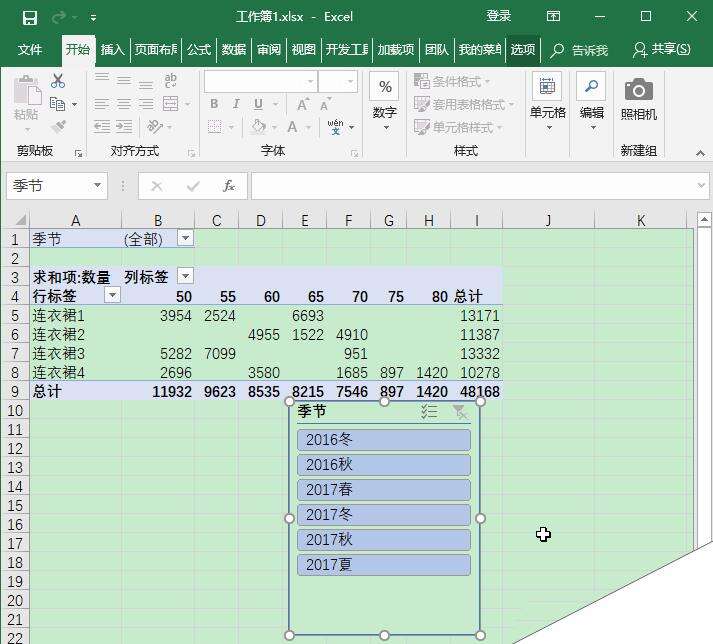Screen dimensions: 713x644
Task: Click the Cut scissors icon
Action: tap(58, 81)
